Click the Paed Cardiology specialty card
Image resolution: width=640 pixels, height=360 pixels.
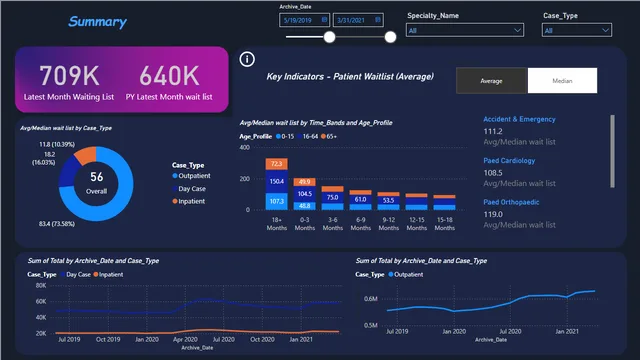tap(519, 172)
